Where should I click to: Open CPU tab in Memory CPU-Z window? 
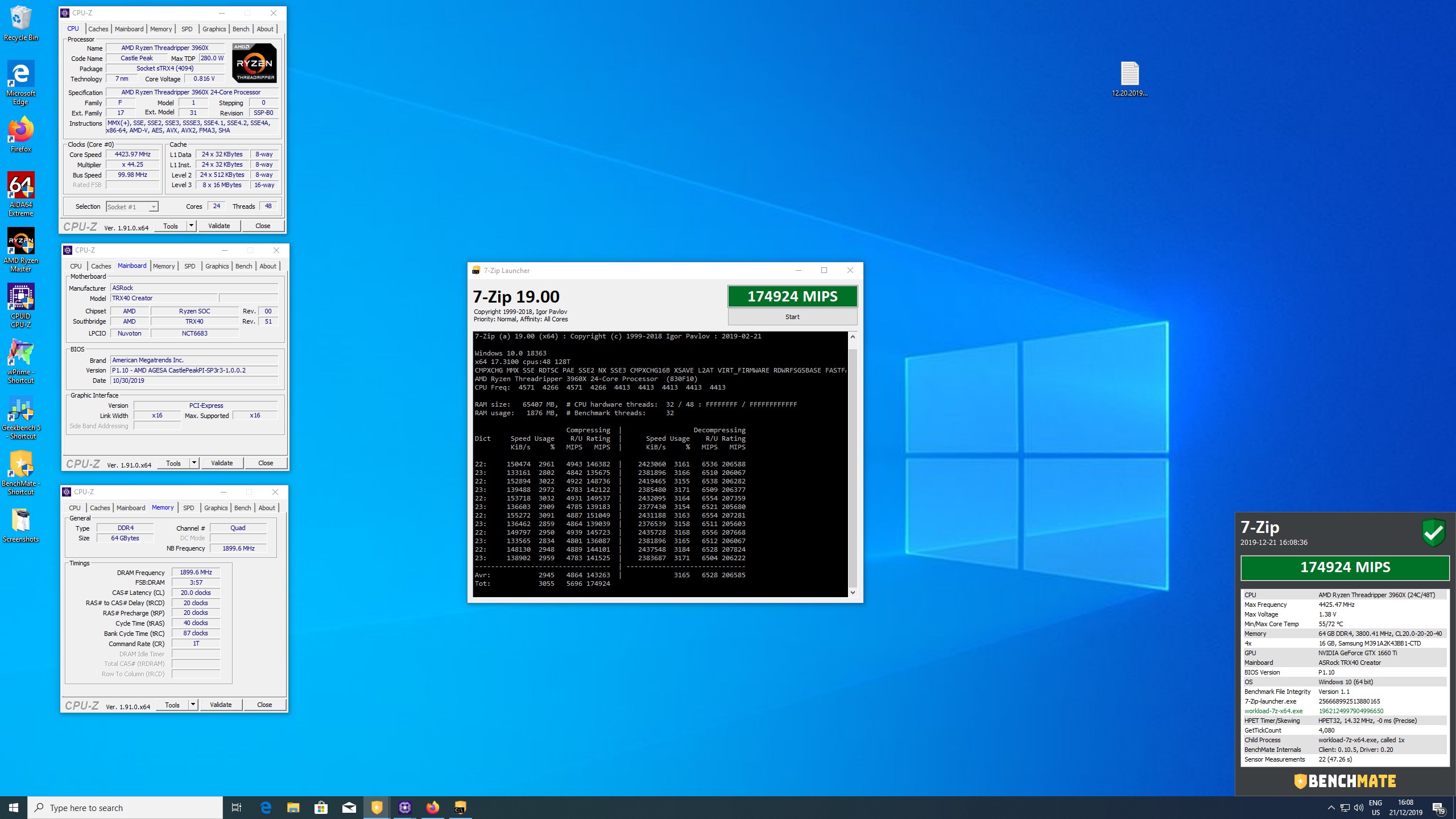pos(75,508)
